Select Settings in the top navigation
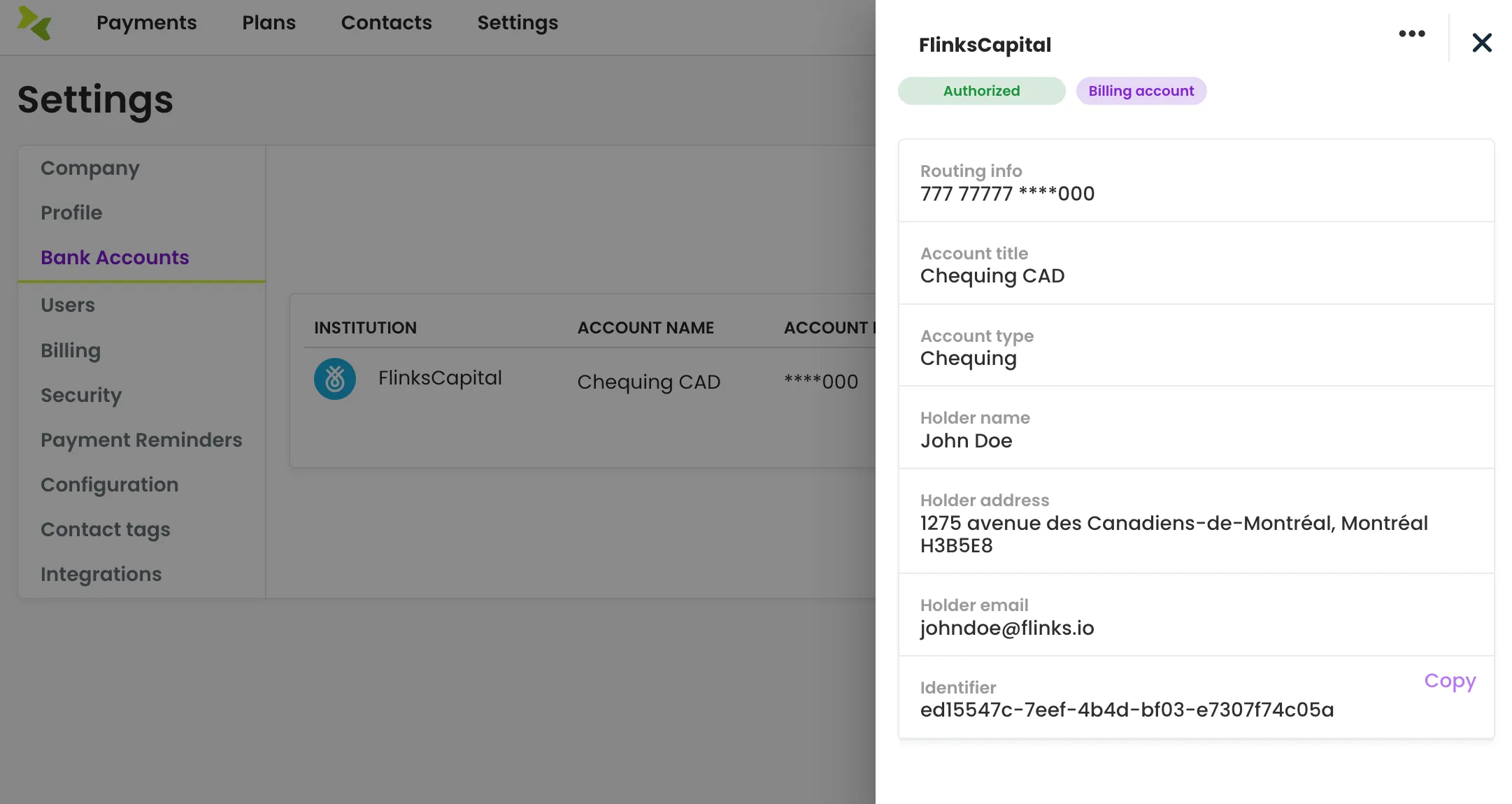Image resolution: width=1512 pixels, height=804 pixels. [x=518, y=22]
